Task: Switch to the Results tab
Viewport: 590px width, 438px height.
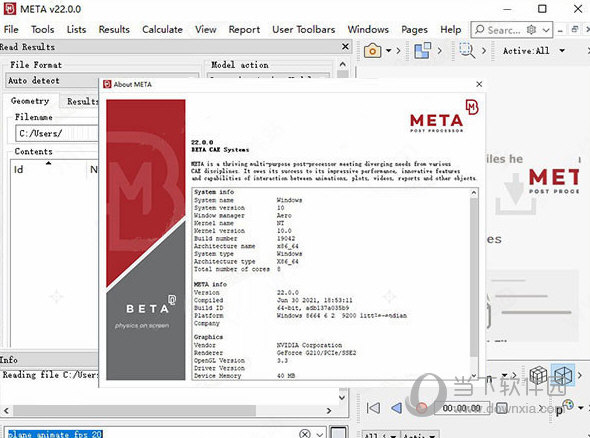Action: [81, 101]
